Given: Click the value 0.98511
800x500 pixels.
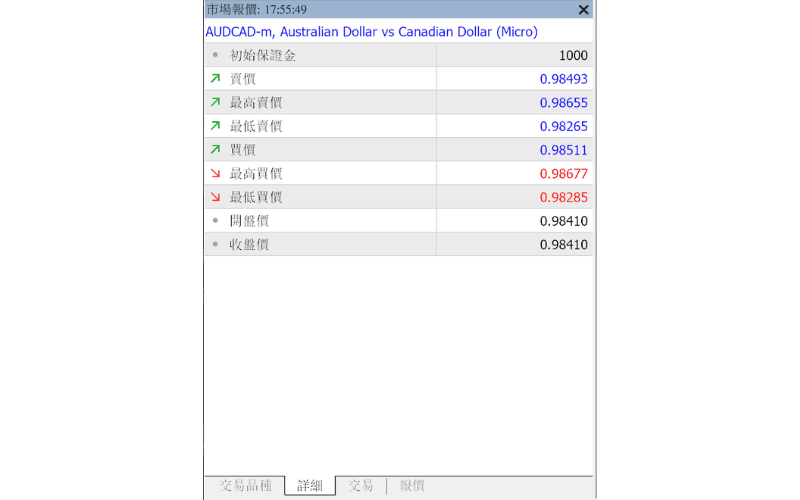Looking at the screenshot, I should (564, 150).
